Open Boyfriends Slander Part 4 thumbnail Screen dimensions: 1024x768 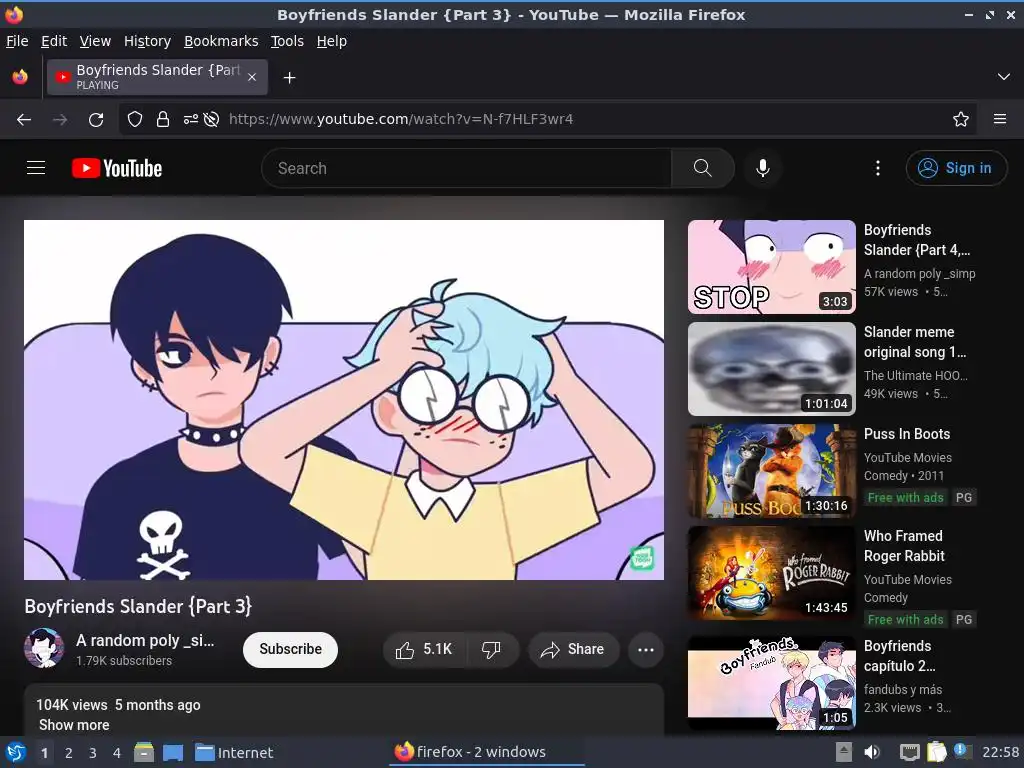[772, 267]
